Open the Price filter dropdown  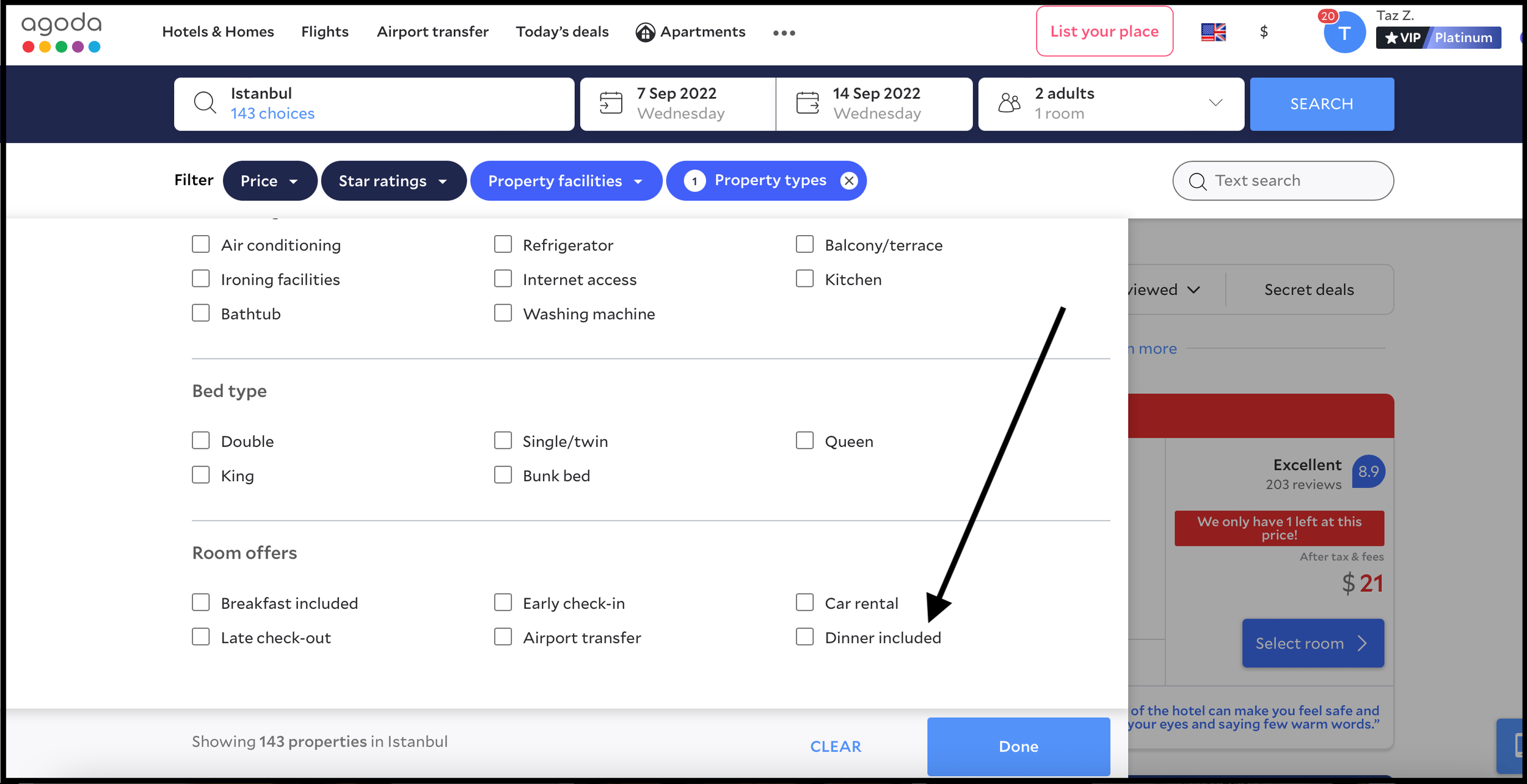(x=269, y=181)
